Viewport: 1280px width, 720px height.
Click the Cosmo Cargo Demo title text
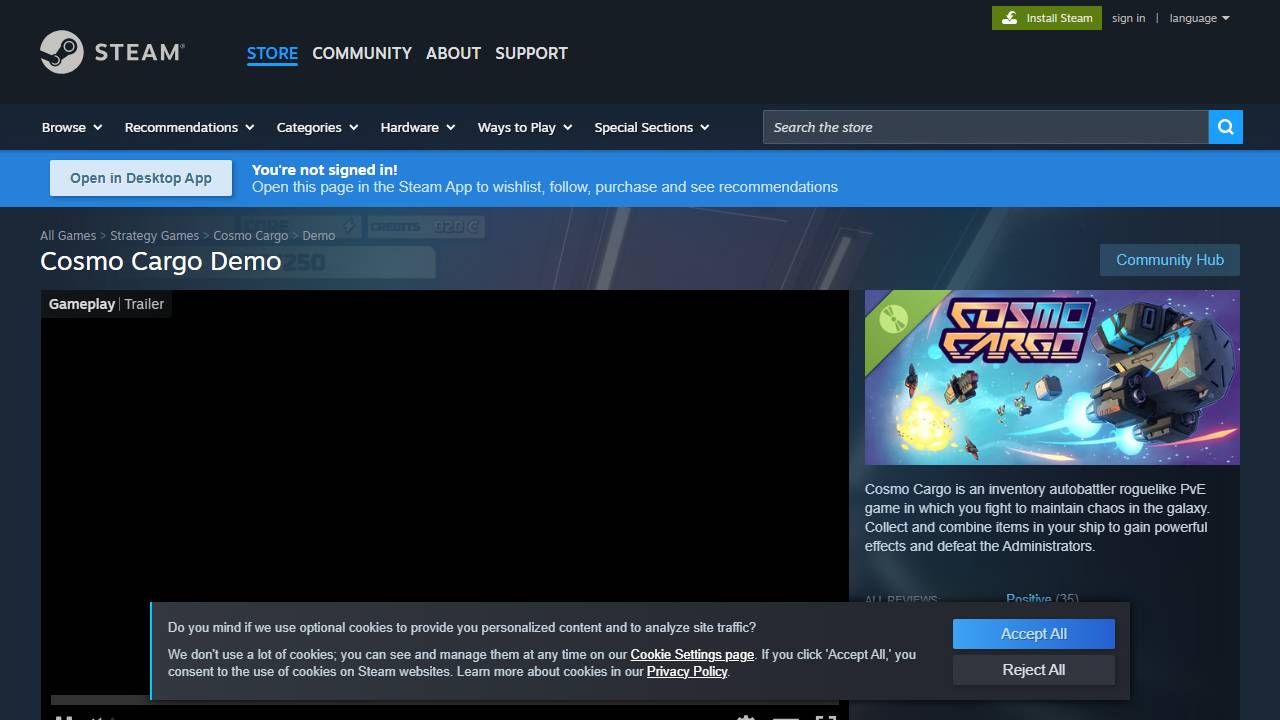pyautogui.click(x=161, y=261)
